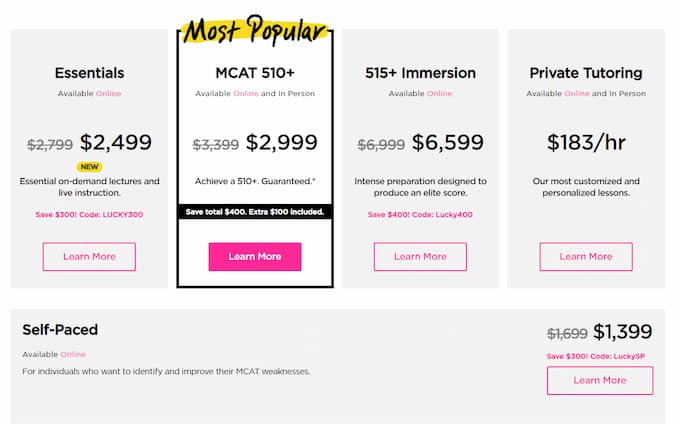The width and height of the screenshot is (680, 425).
Task: Click the Self-Paced heading
Action: click(60, 330)
